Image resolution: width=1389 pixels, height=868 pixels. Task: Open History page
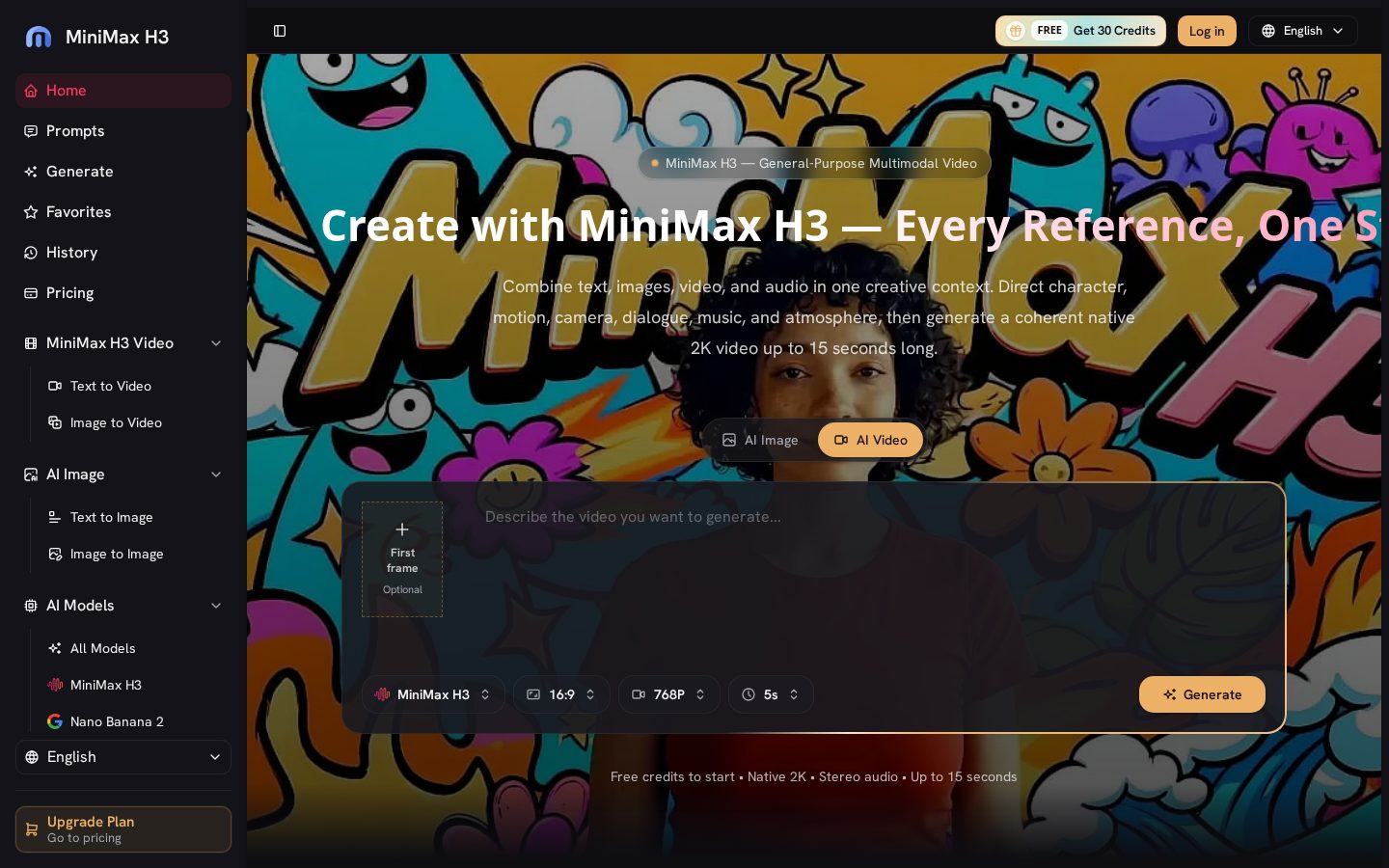123,253
